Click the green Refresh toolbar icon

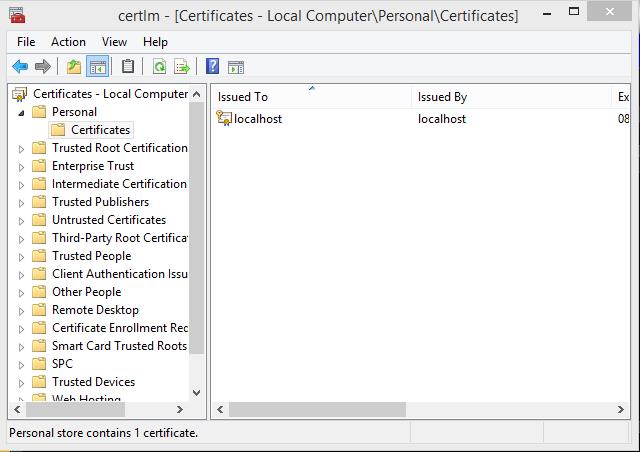coord(159,67)
